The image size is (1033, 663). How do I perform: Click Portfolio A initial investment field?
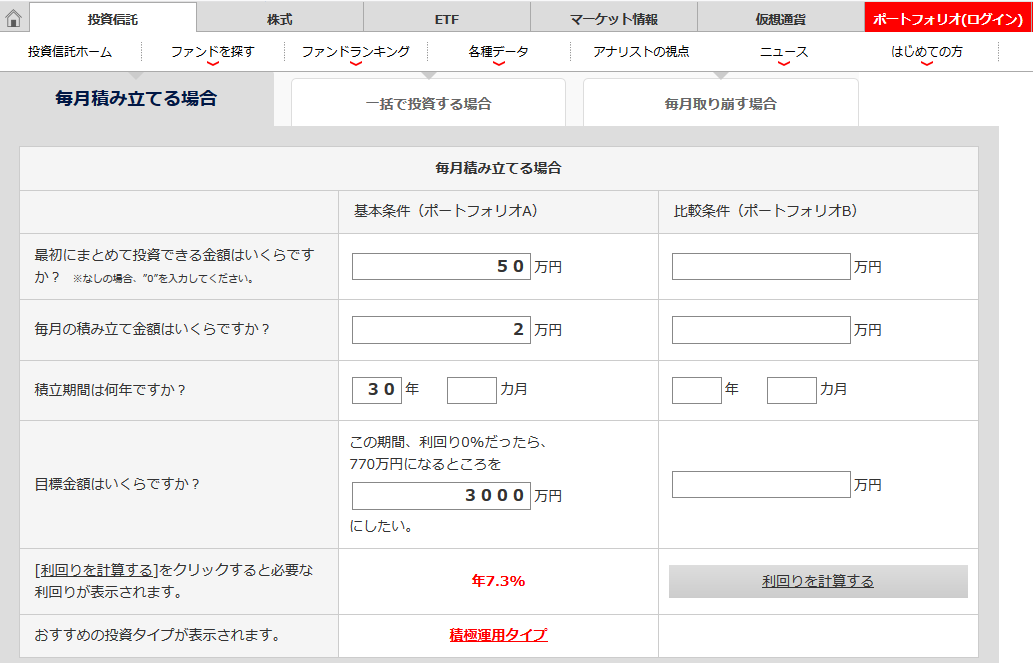coord(441,267)
